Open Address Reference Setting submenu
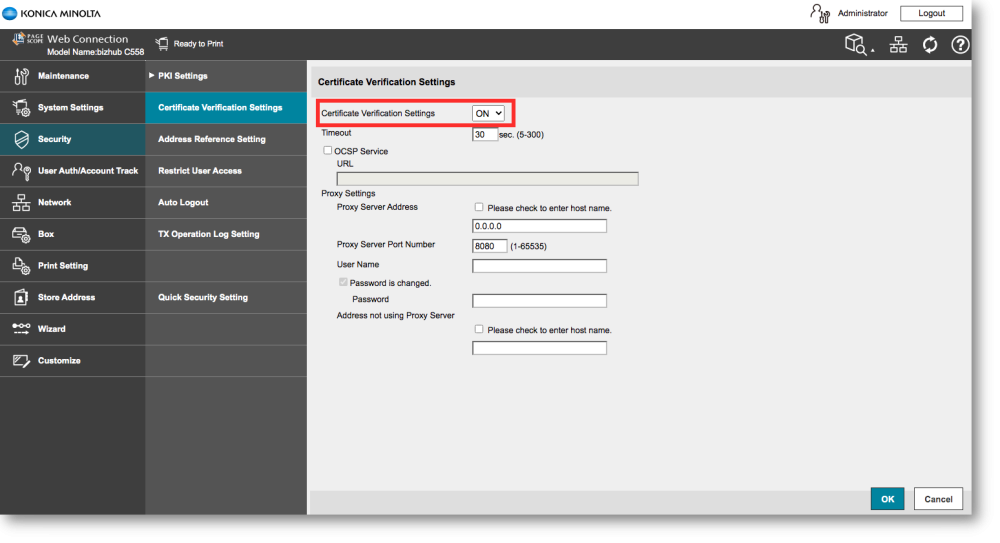The width and height of the screenshot is (1000, 543). [x=226, y=139]
